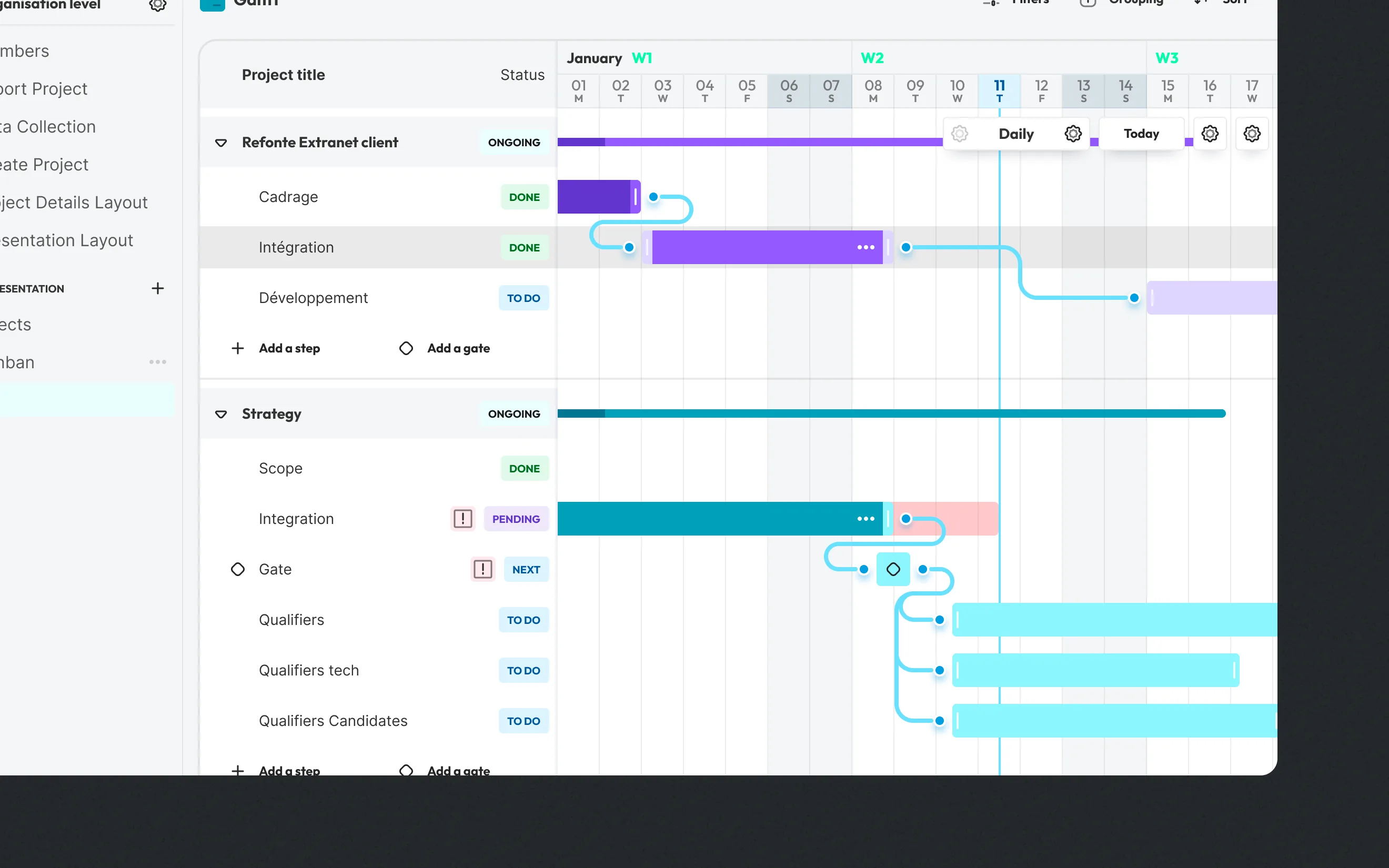Select day 11 T in the date header
This screenshot has width=1389, height=868.
[x=999, y=92]
